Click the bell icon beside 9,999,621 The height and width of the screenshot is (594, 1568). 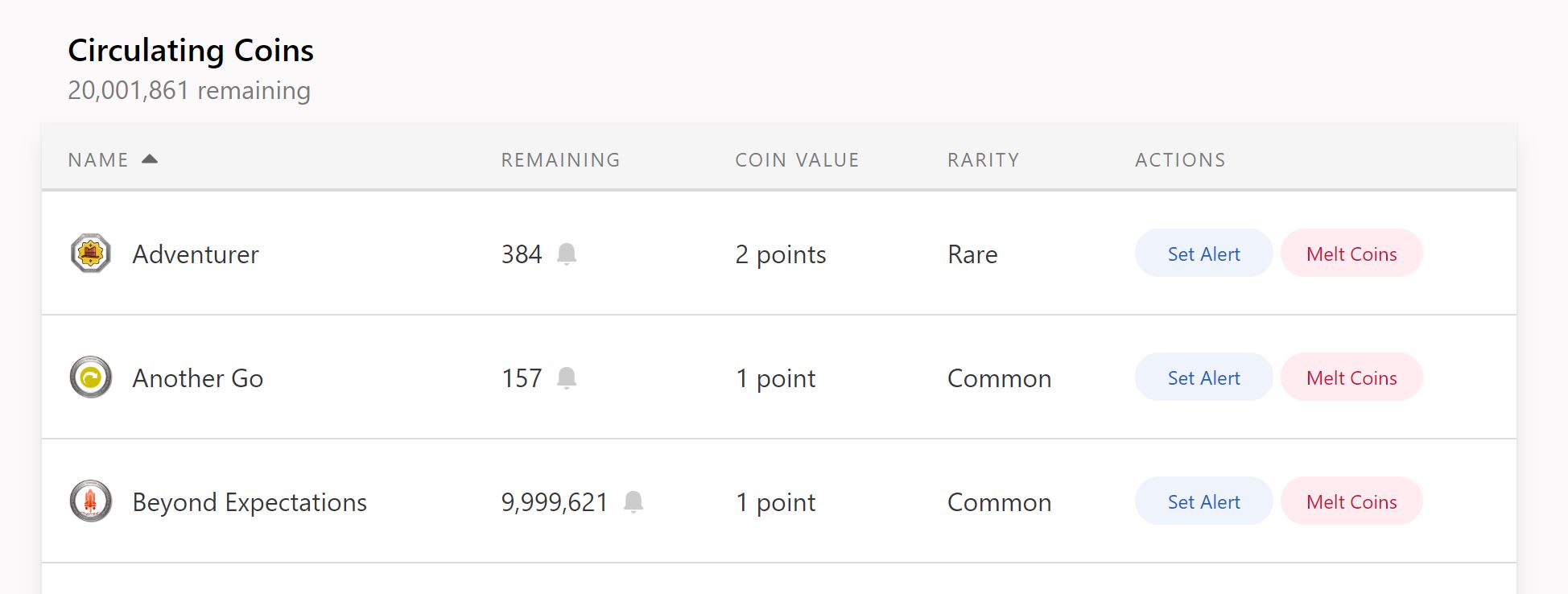click(633, 502)
